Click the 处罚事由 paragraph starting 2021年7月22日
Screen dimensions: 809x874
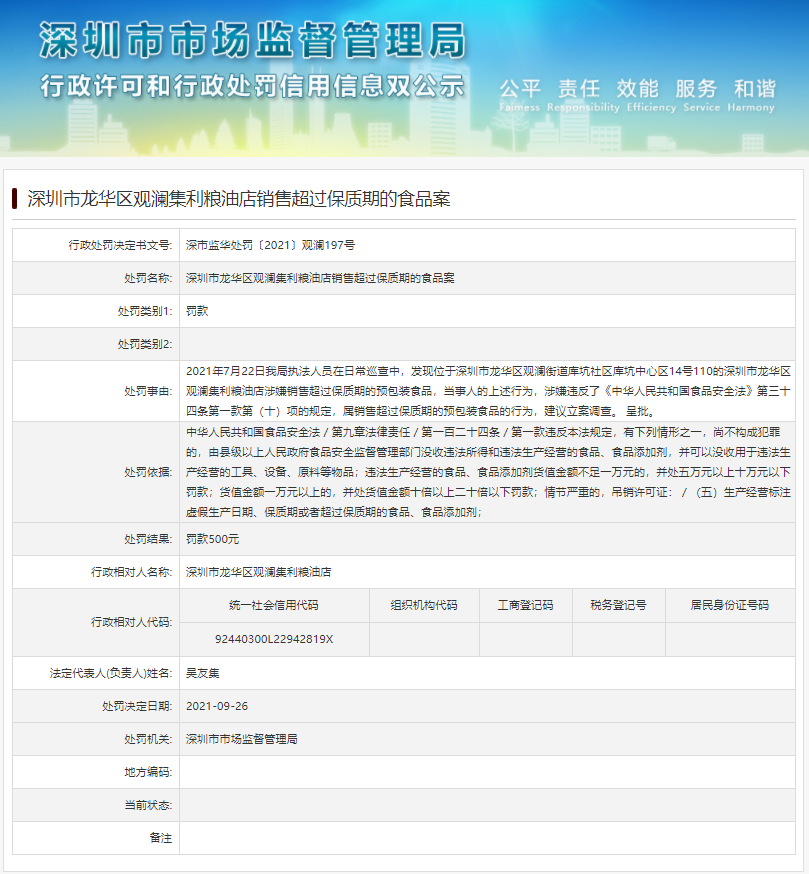point(488,391)
